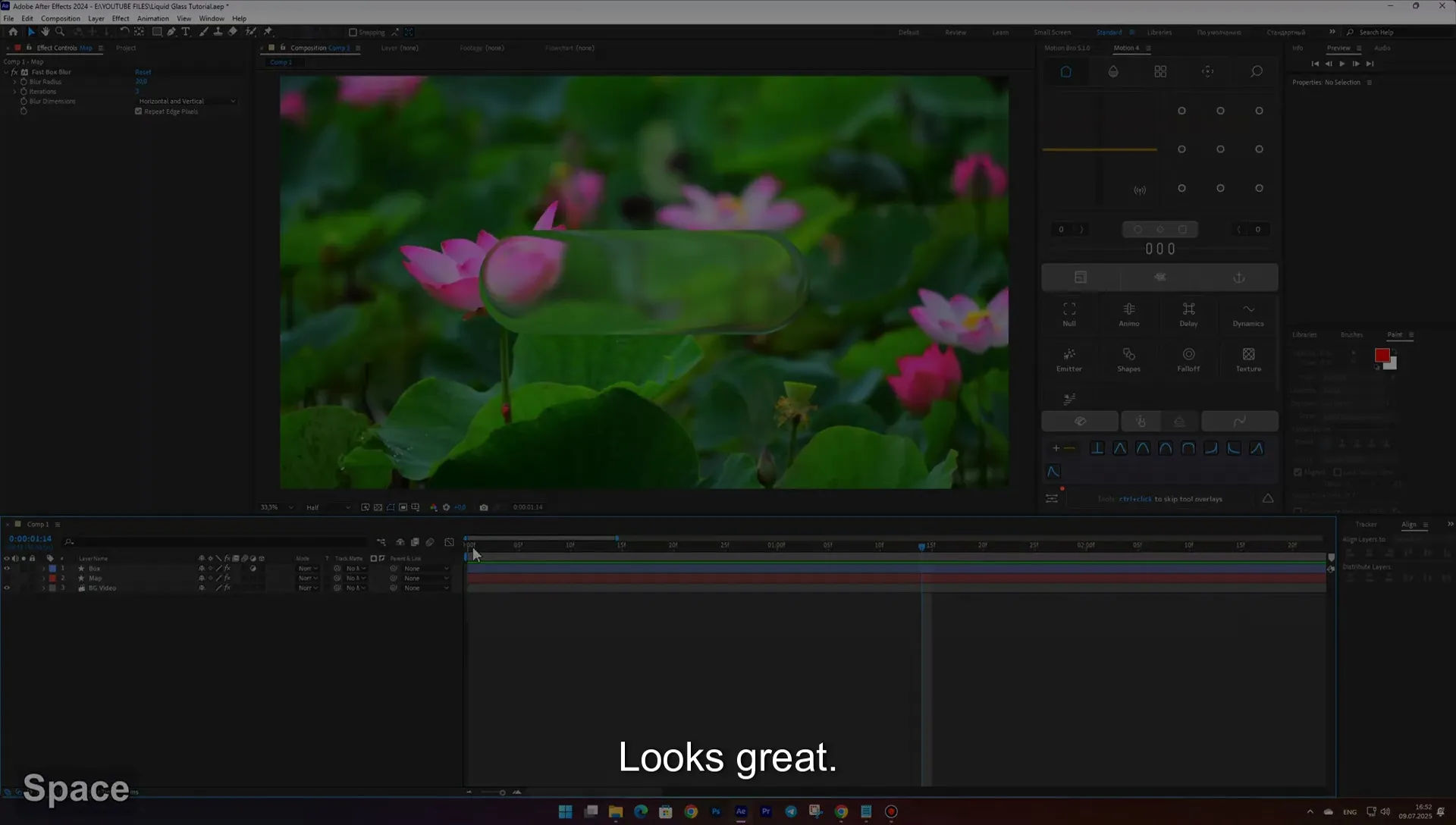
Task: Click the snapshot camera icon under viewer
Action: 484,507
